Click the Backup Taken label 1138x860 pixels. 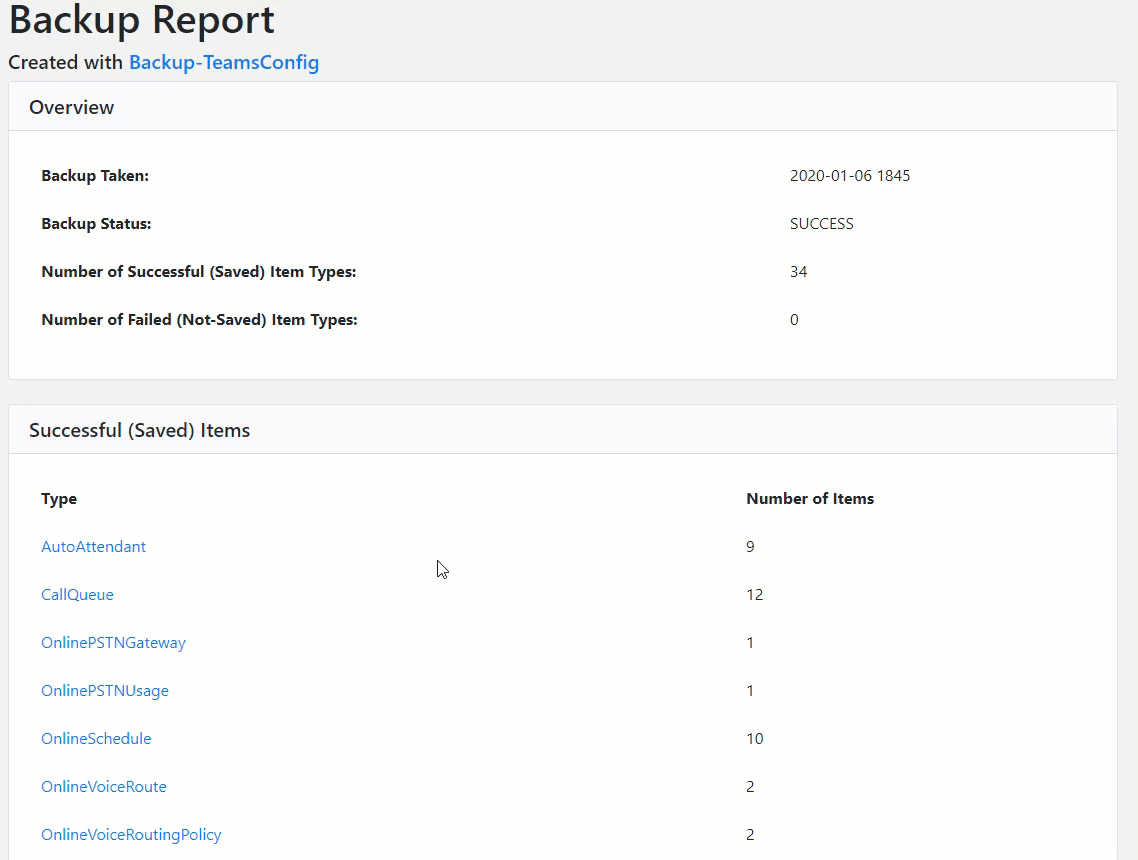(95, 176)
